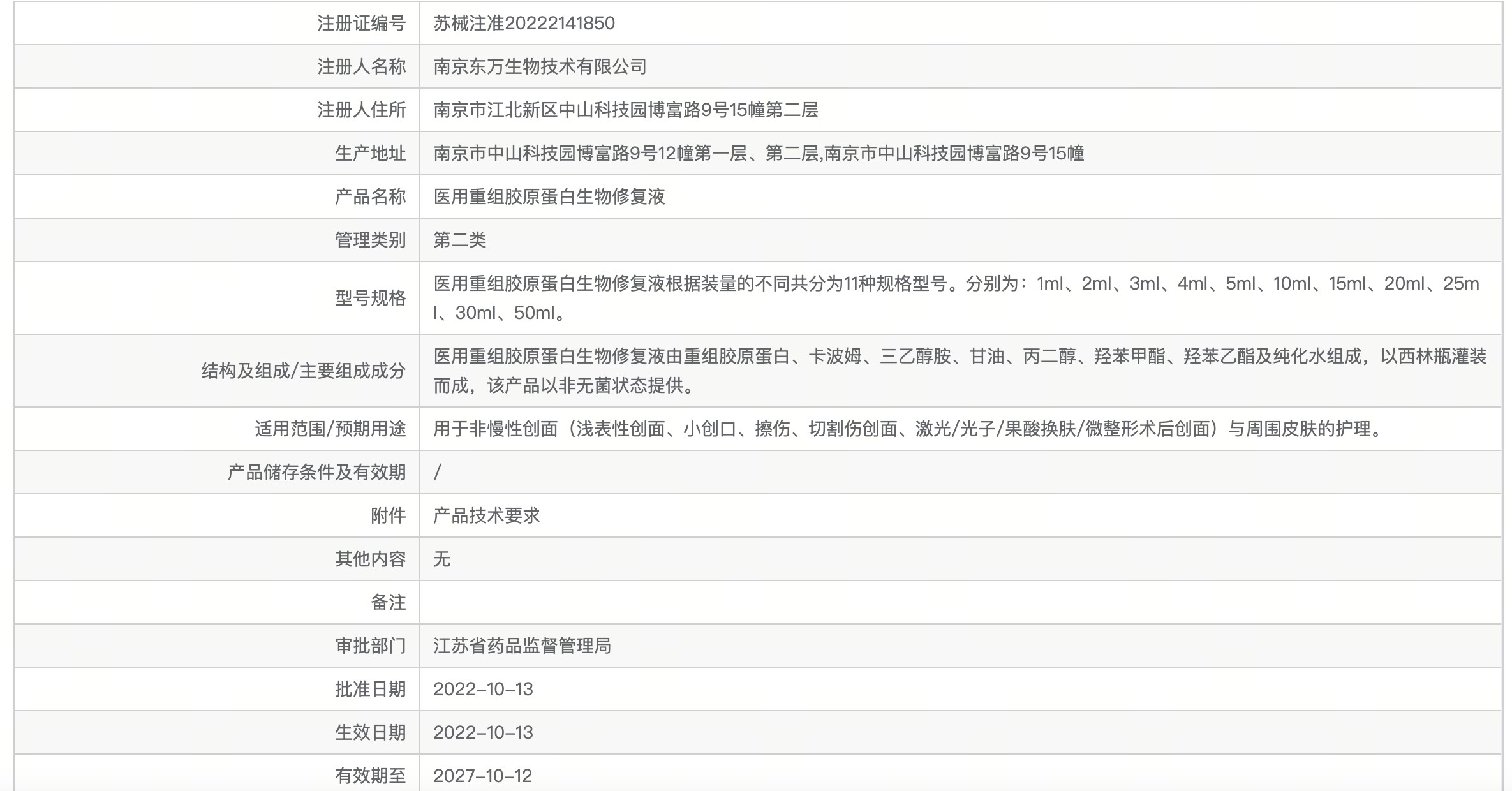1512x791 pixels.
Task: Open the 产品技术要求 attachment
Action: [486, 515]
